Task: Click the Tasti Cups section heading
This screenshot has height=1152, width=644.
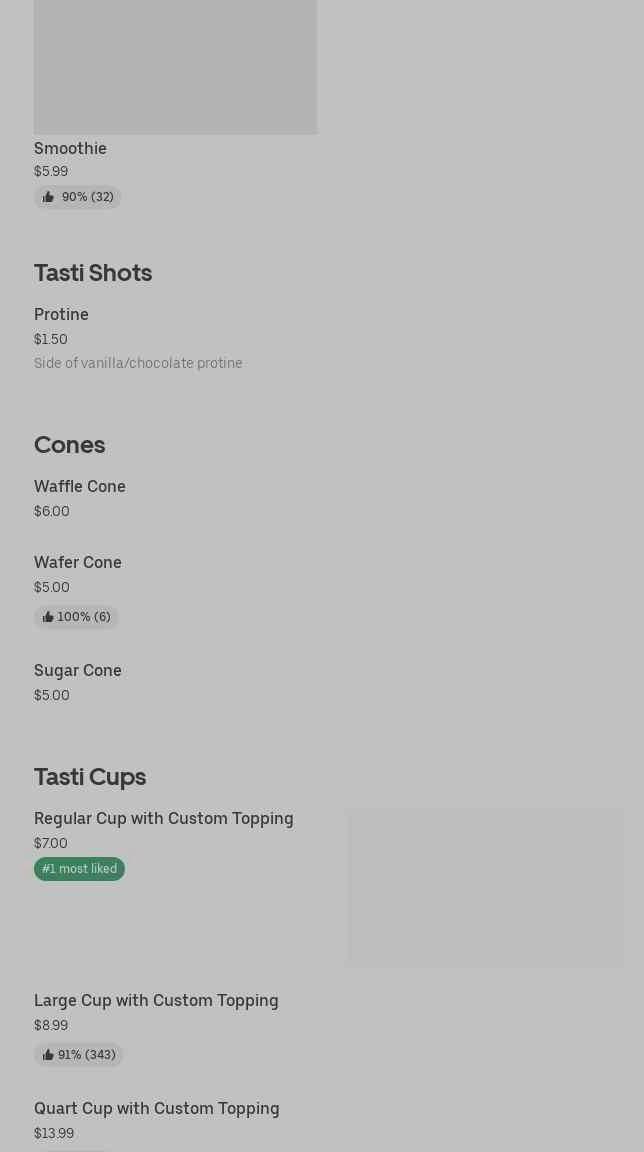Action: tap(90, 776)
